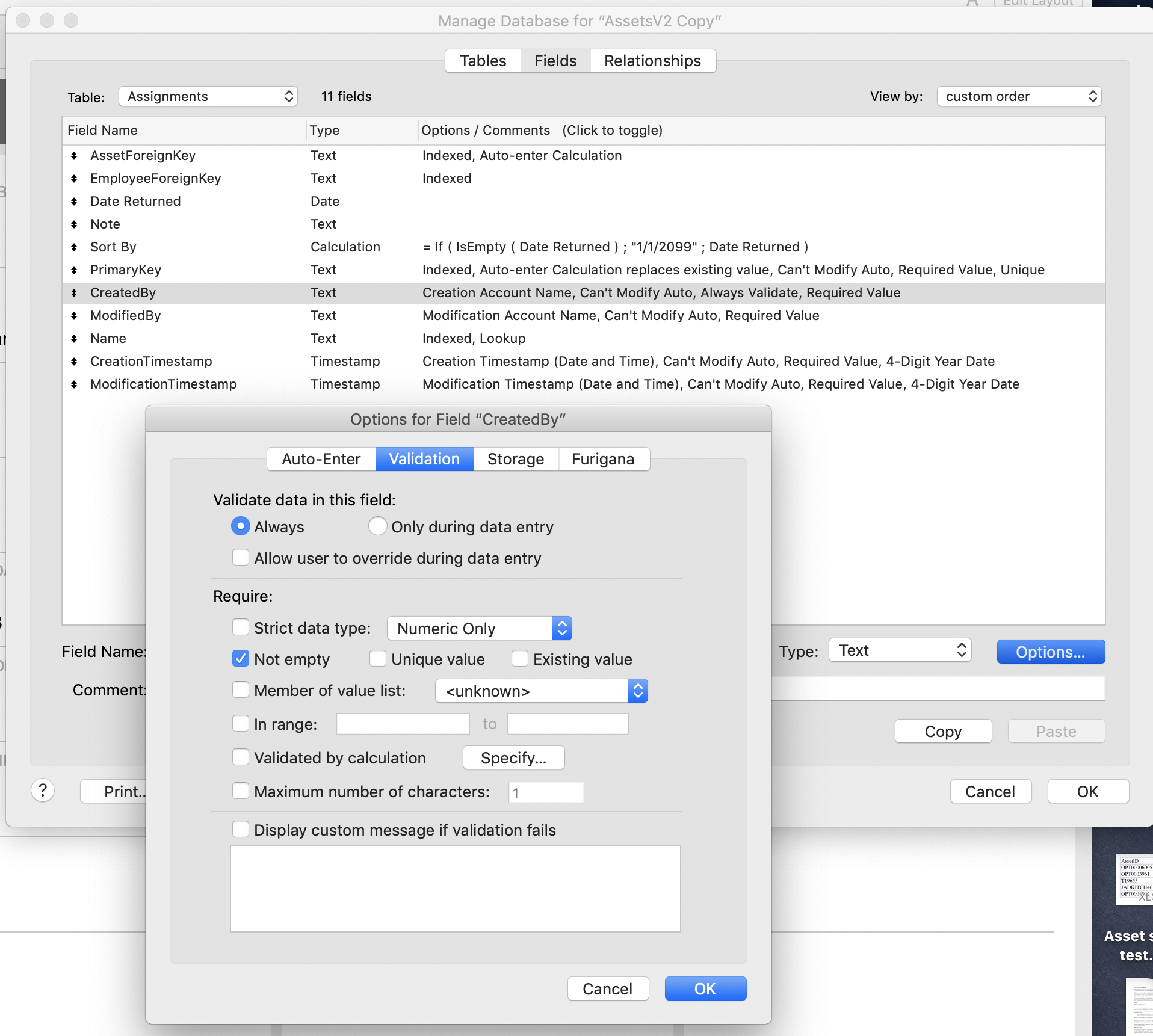Viewport: 1153px width, 1036px height.
Task: Open the spreadsheet file thumbnail on desktop
Action: coord(1135,879)
